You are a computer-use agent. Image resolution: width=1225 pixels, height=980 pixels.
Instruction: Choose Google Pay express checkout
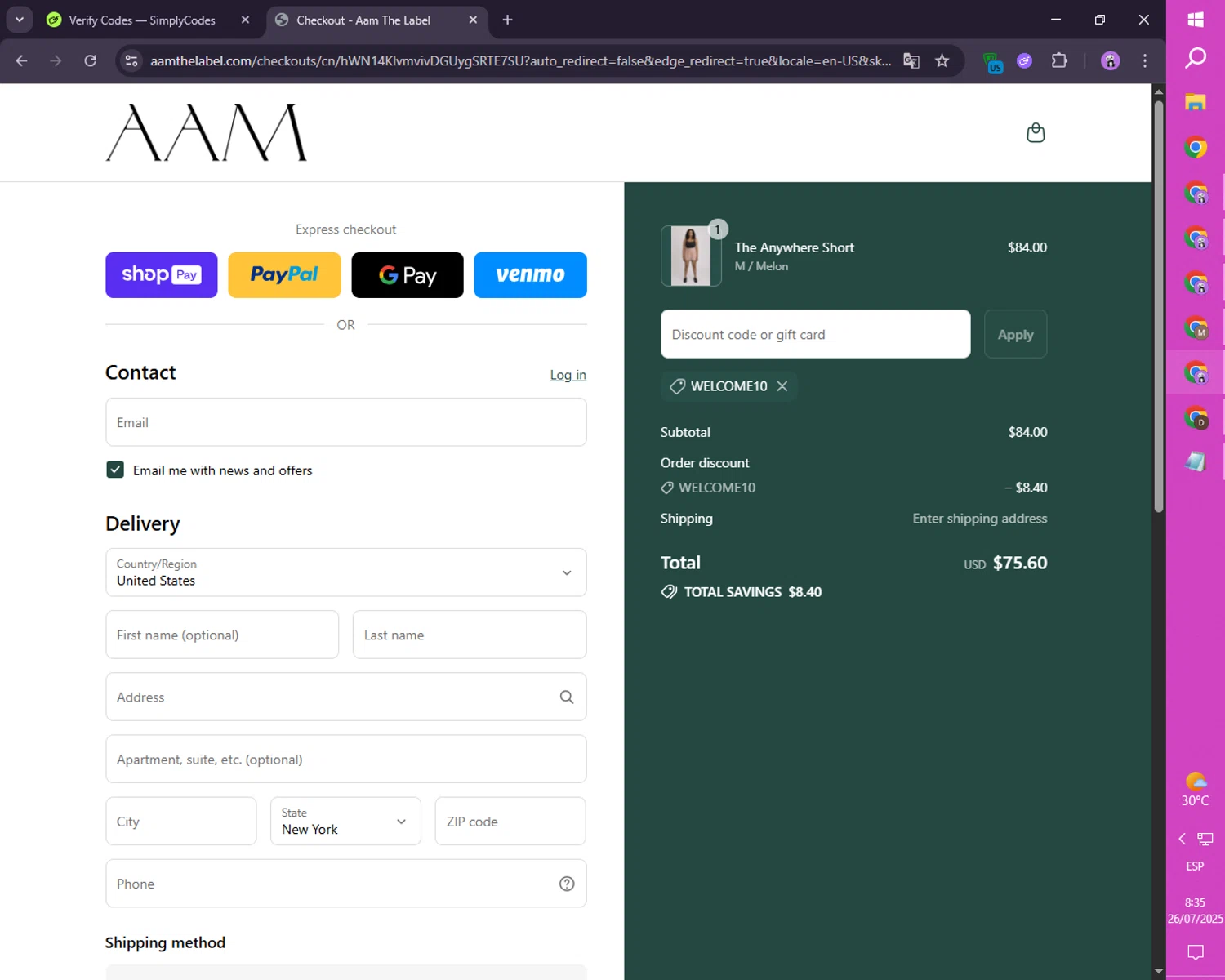[408, 275]
